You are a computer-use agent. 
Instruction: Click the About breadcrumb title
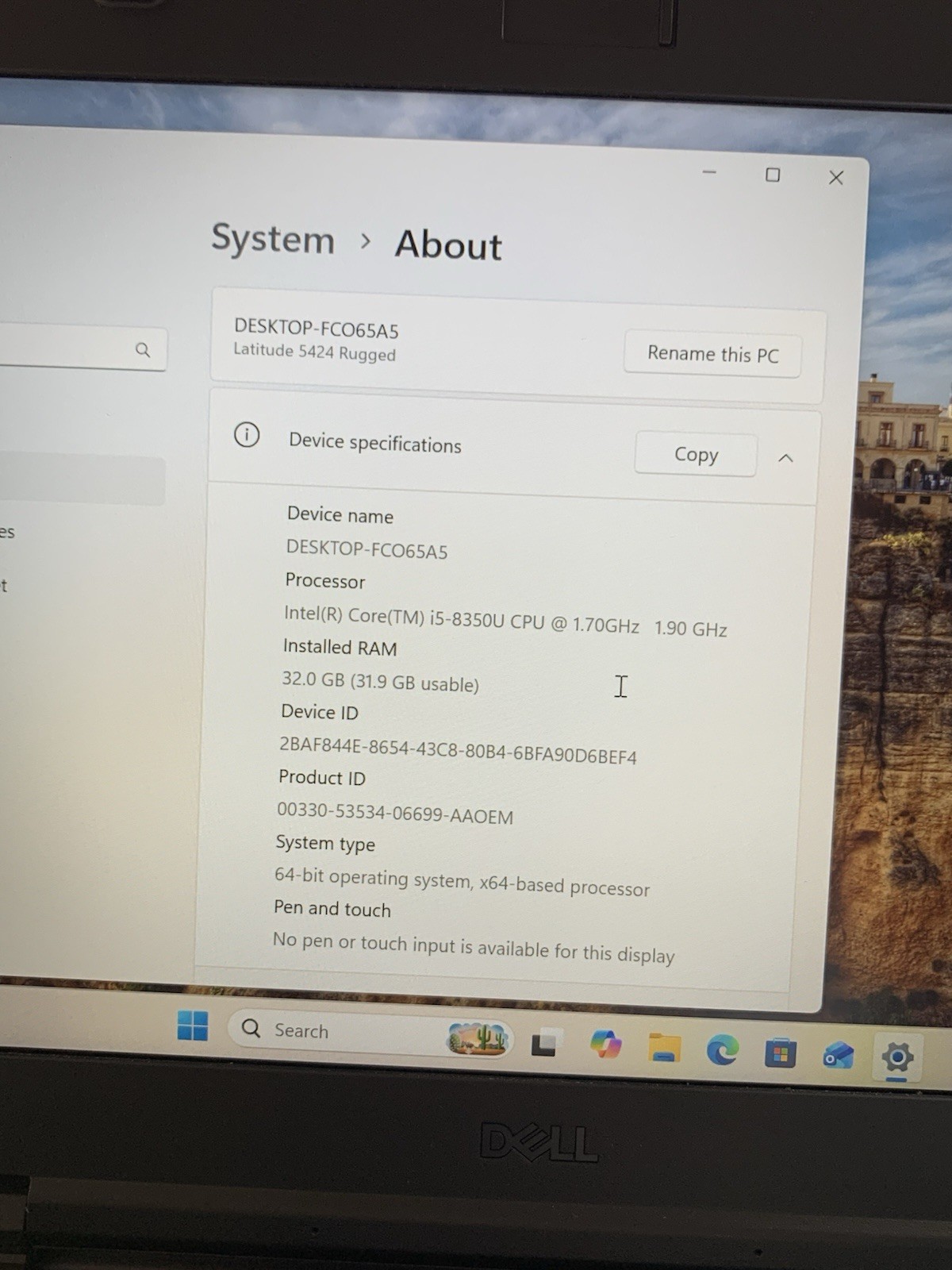(448, 244)
